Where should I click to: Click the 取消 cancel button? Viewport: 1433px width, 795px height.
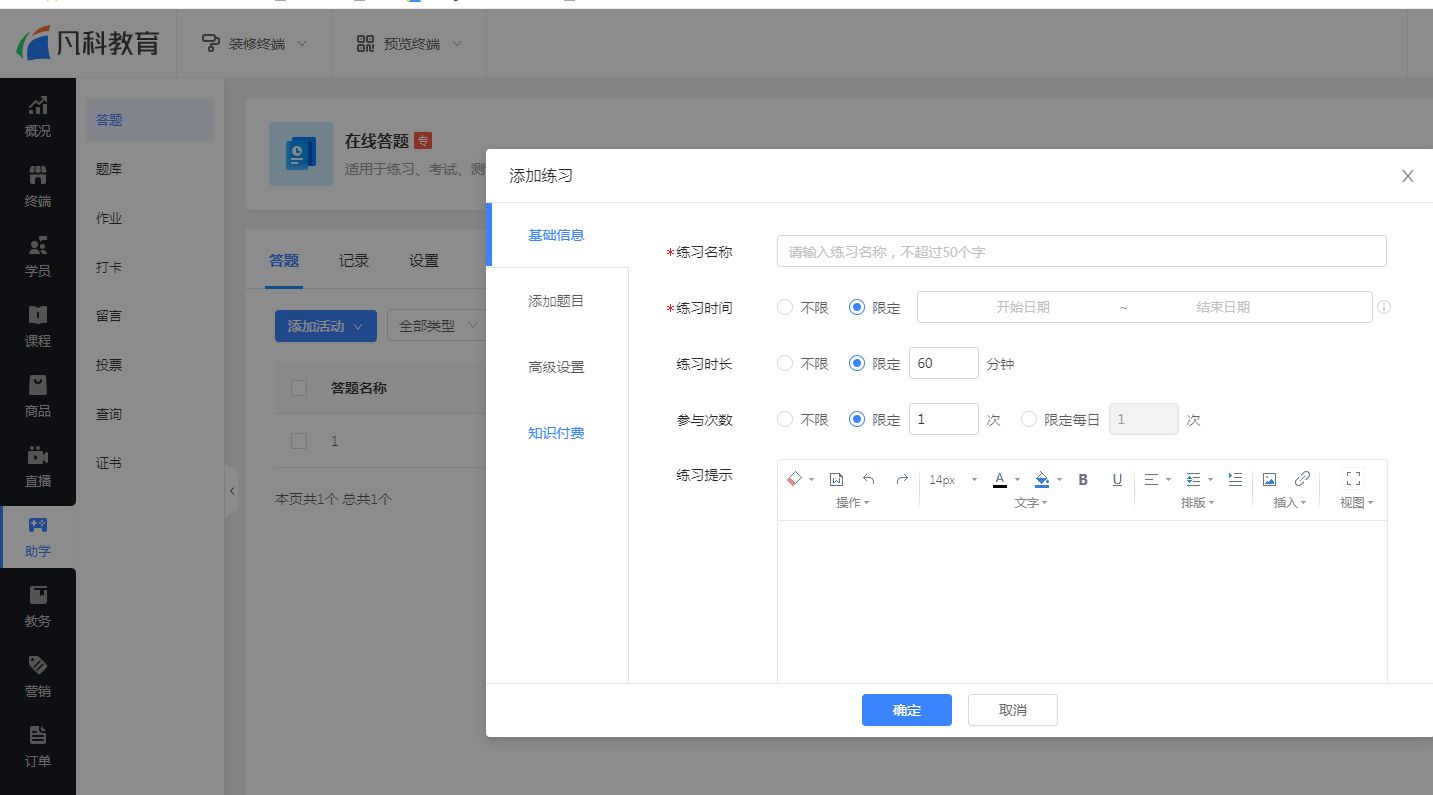pos(1013,710)
